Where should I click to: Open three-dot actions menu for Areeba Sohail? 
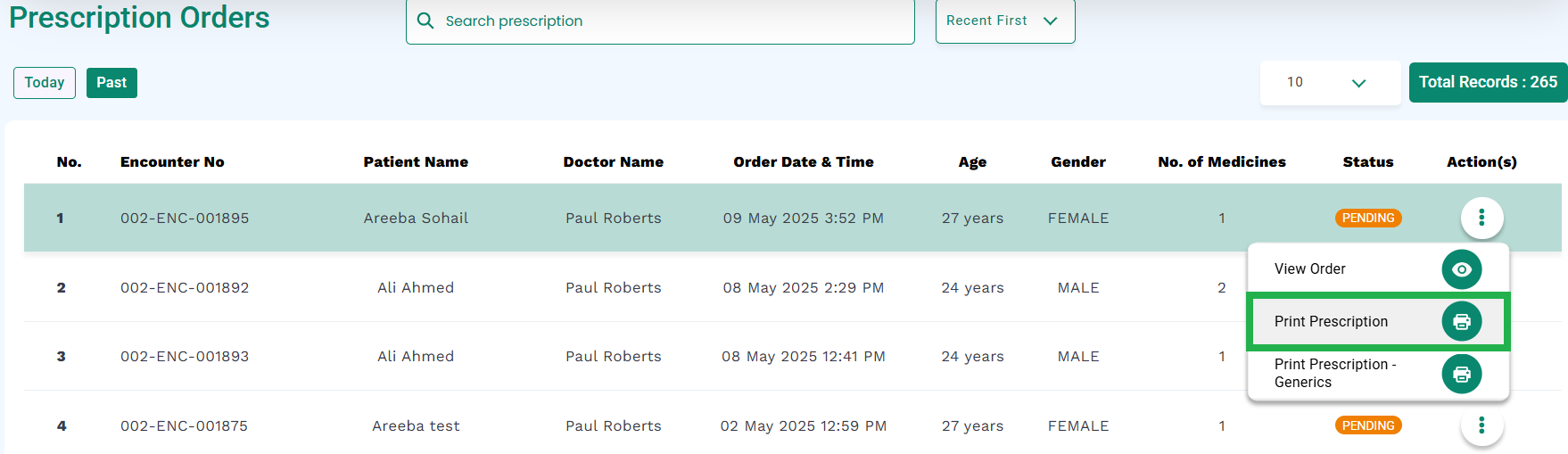pos(1481,218)
